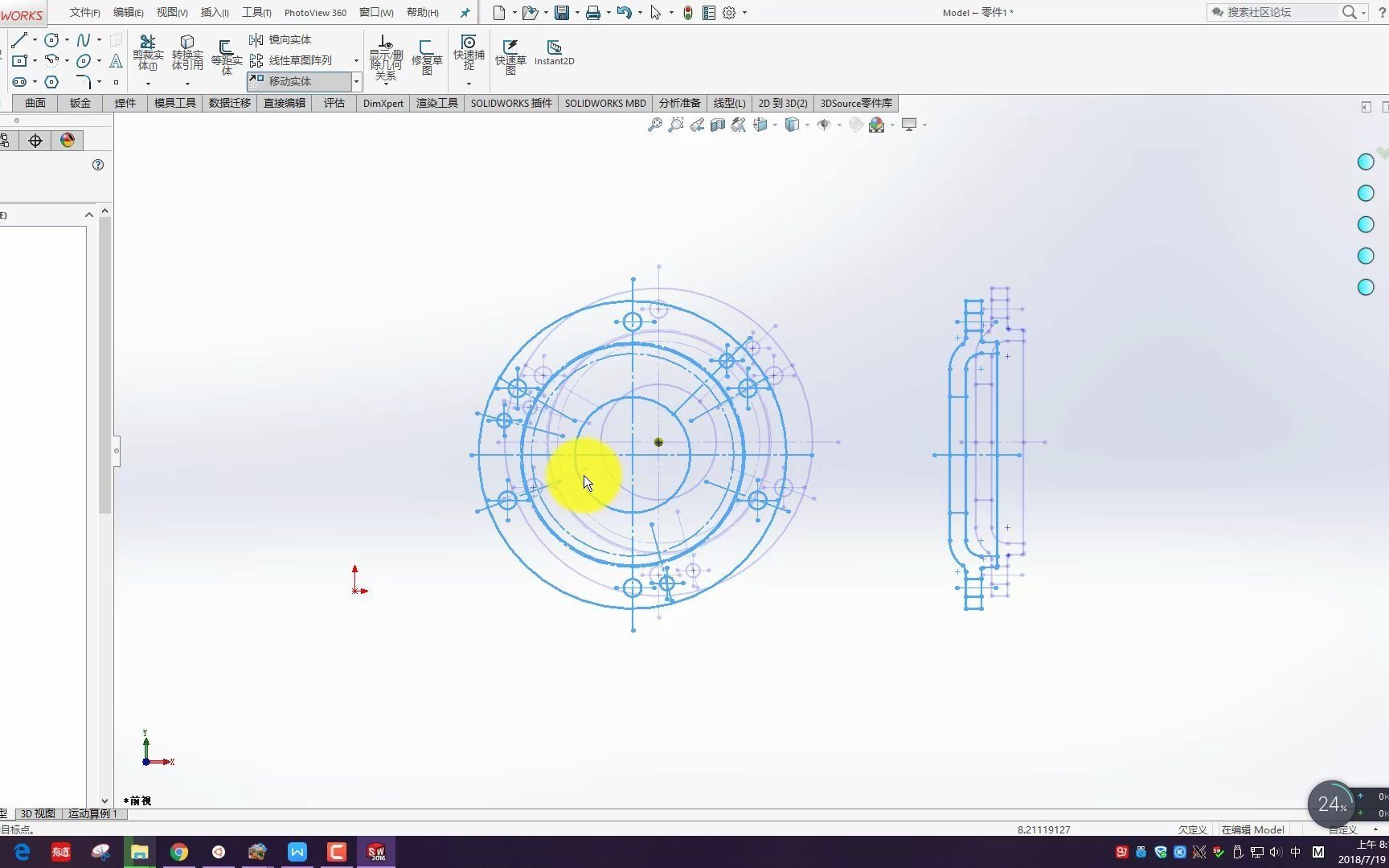Click the Zoom to Fit icon
Viewport: 1389px width, 868px height.
(x=655, y=125)
